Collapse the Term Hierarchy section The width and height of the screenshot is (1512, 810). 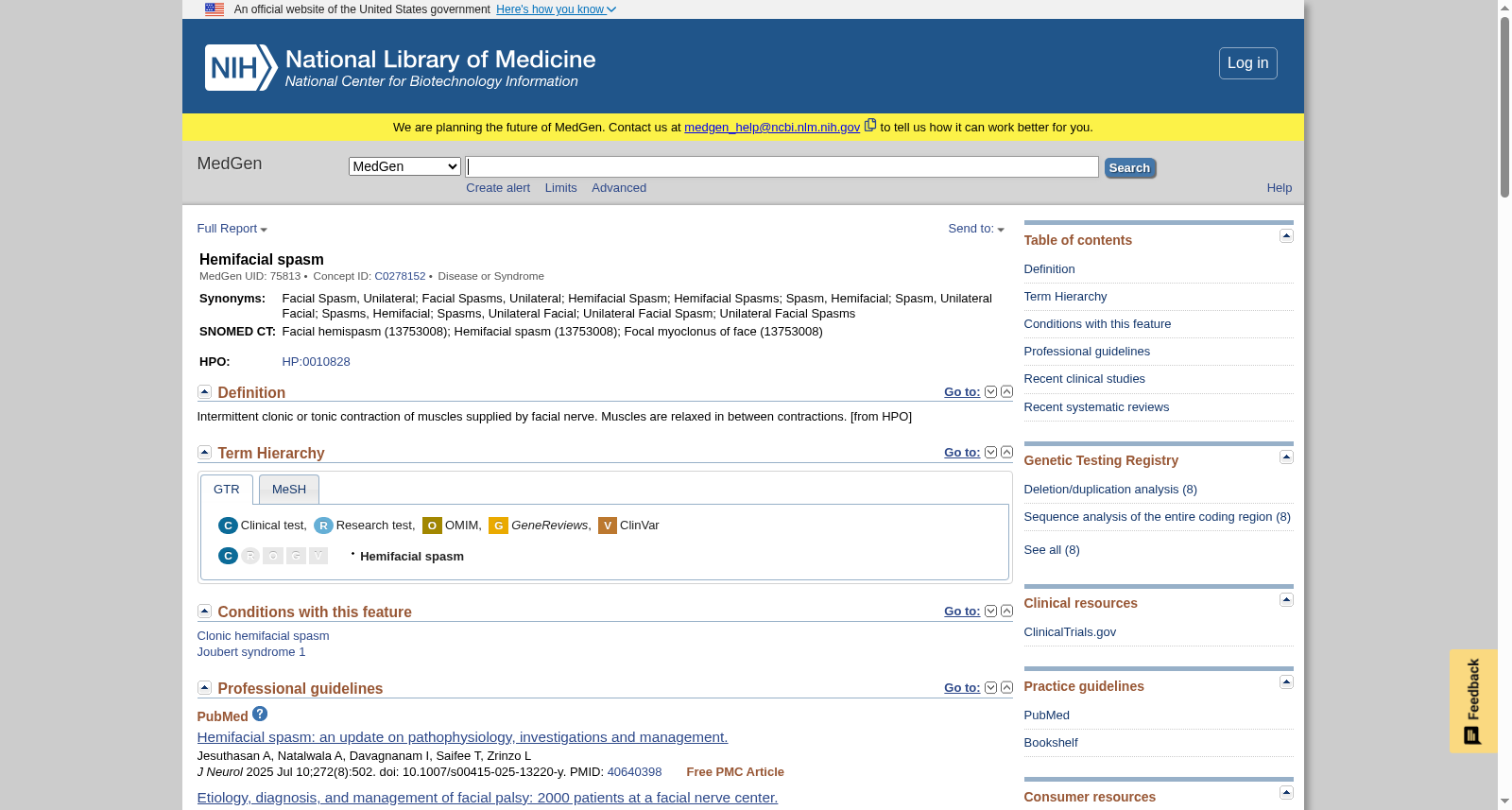click(204, 452)
